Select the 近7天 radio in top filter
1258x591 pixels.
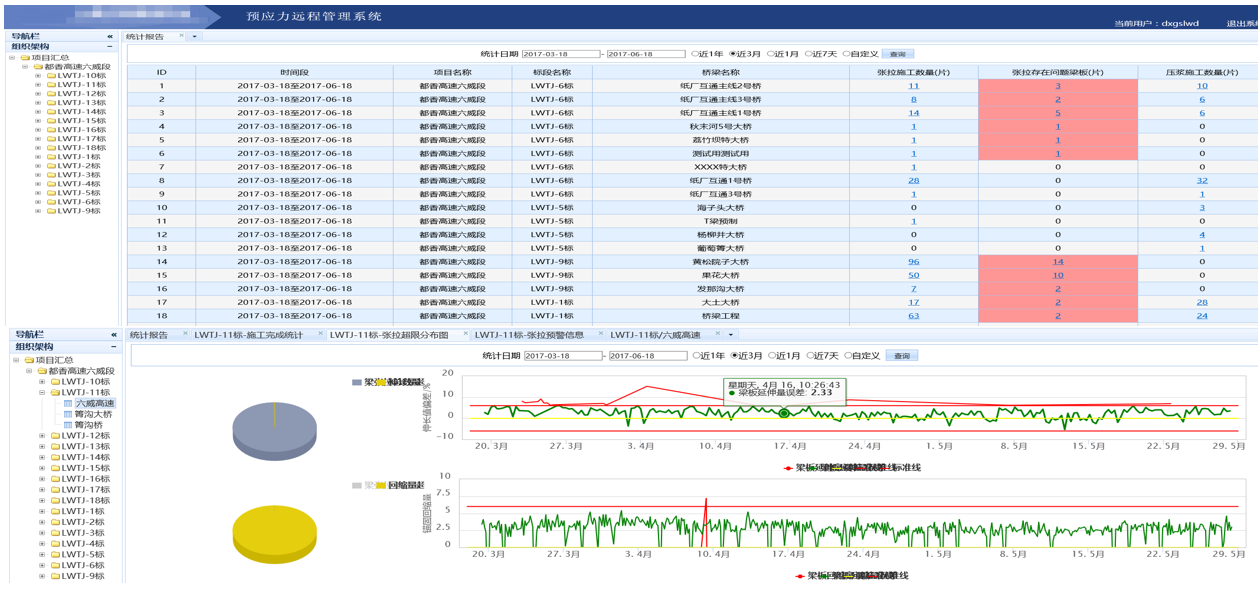[809, 54]
